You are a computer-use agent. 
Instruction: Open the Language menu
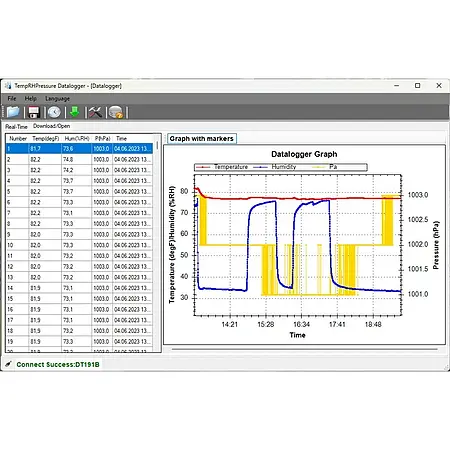tap(58, 99)
